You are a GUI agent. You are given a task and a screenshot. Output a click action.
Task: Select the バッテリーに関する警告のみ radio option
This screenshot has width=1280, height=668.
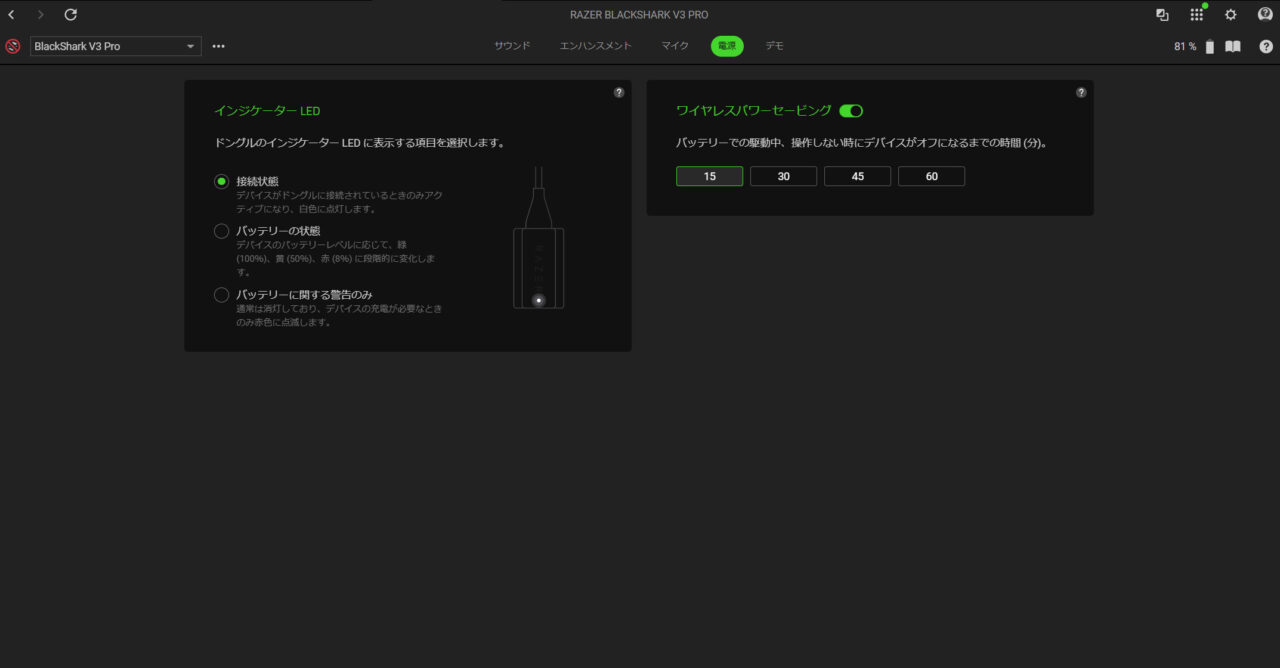[x=222, y=295]
